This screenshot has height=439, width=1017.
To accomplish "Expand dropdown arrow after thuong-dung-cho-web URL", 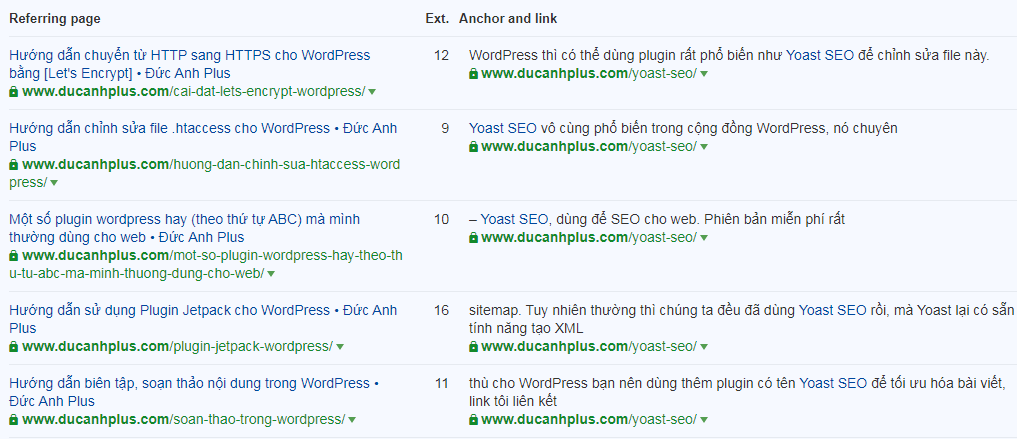I will click(x=271, y=274).
